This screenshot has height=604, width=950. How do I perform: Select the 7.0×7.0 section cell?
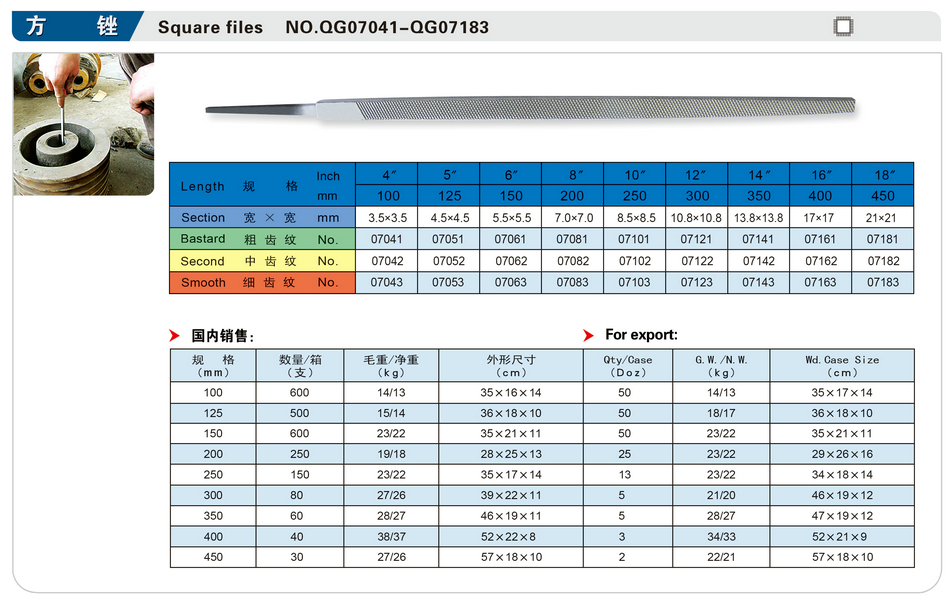click(573, 217)
